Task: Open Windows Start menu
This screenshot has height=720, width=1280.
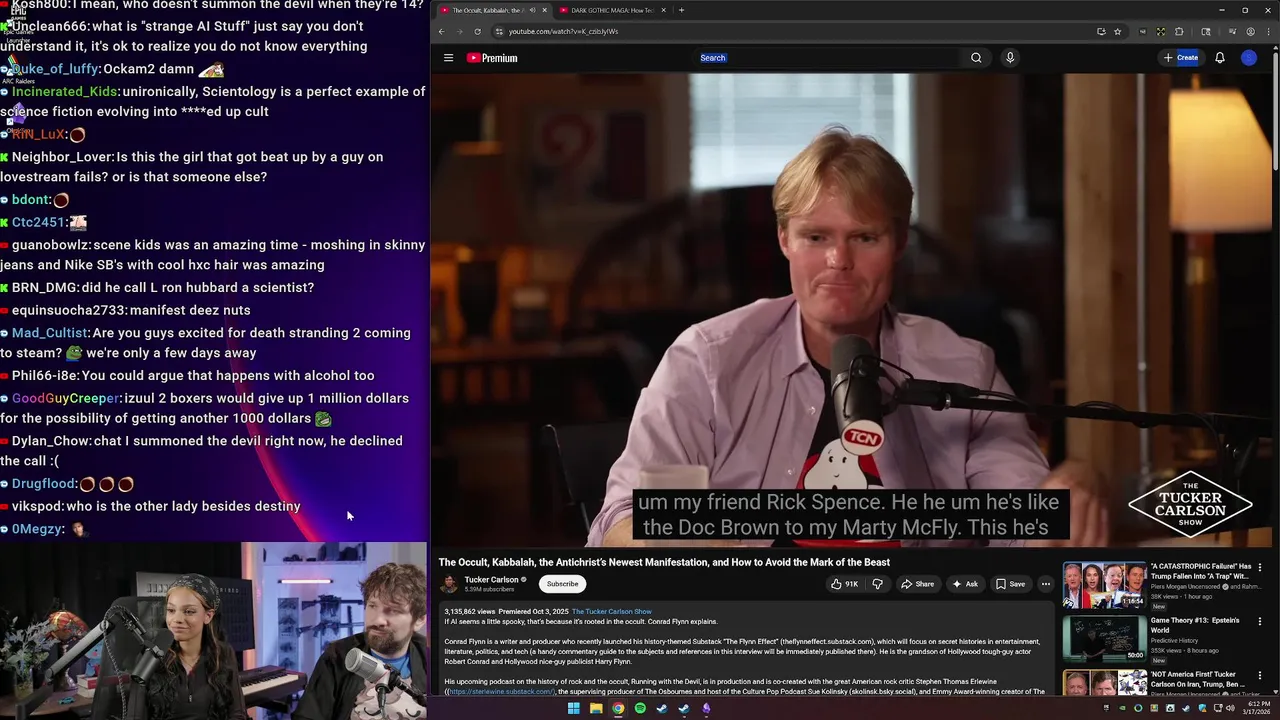Action: point(573,709)
